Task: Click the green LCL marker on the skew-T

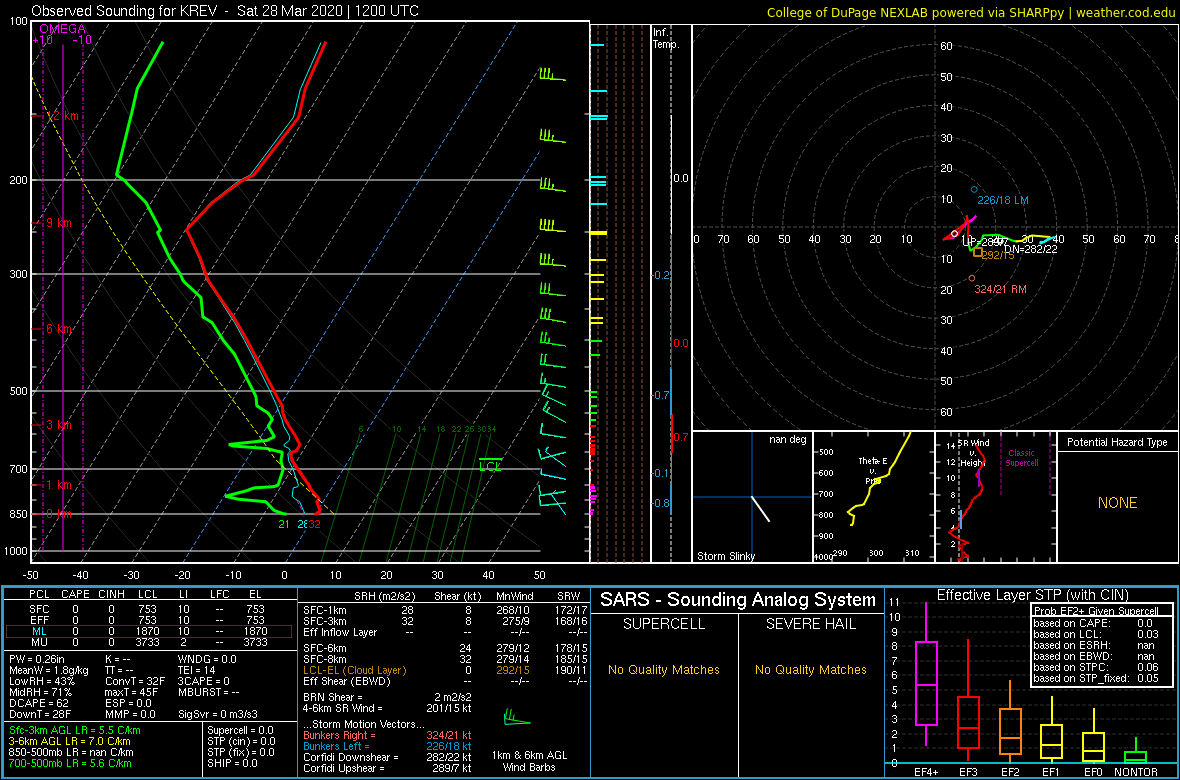Action: pyautogui.click(x=490, y=463)
